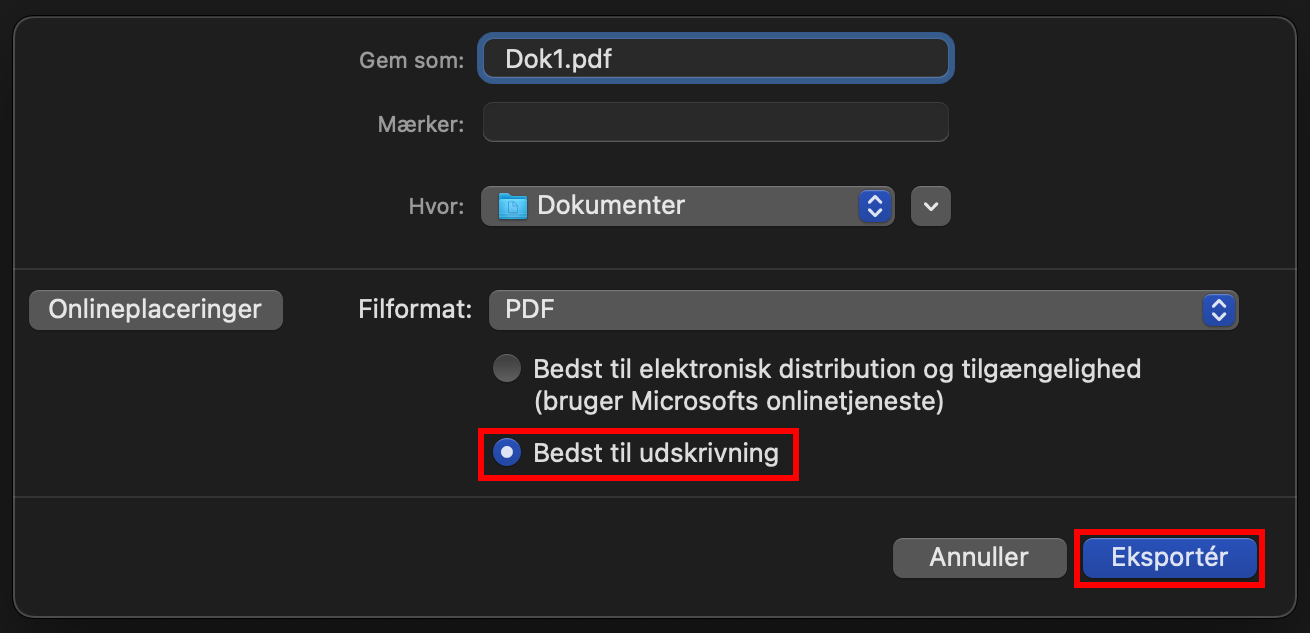Focus the Mærker tags input field
The image size is (1310, 633).
point(715,123)
